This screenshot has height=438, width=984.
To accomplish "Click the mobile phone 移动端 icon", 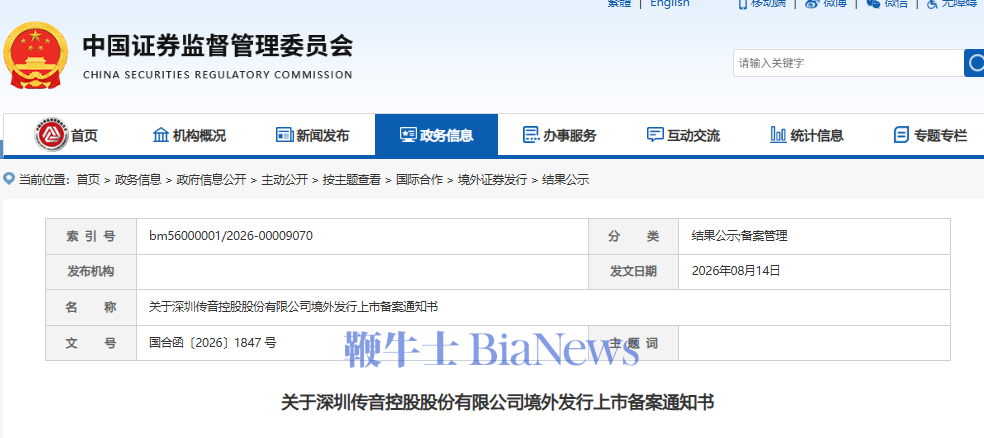I will click(742, 3).
